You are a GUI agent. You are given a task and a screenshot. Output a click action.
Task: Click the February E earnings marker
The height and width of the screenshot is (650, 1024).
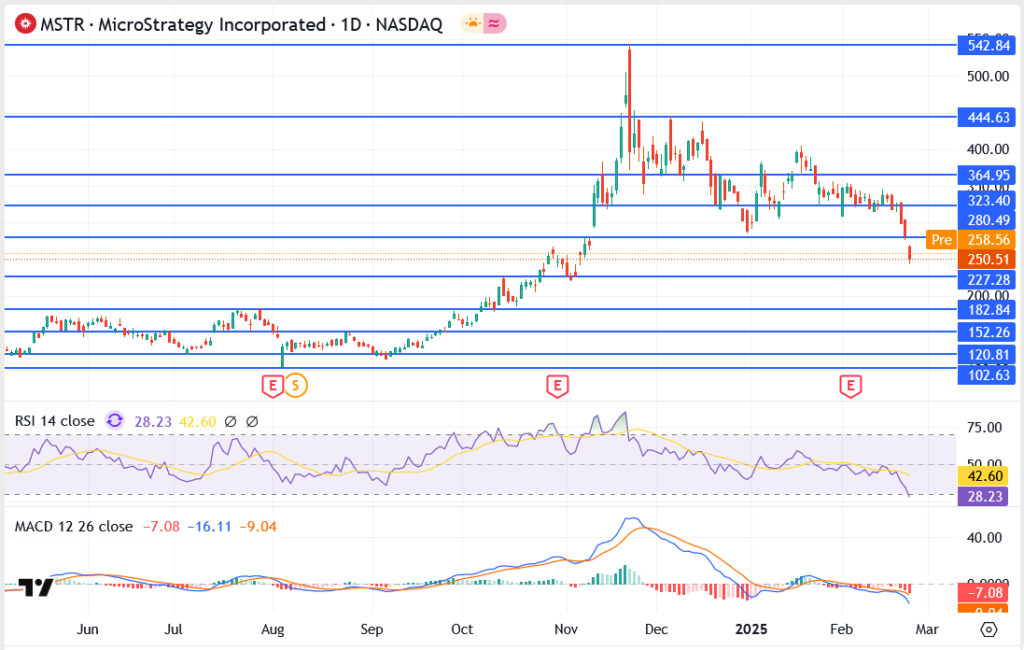coord(850,384)
